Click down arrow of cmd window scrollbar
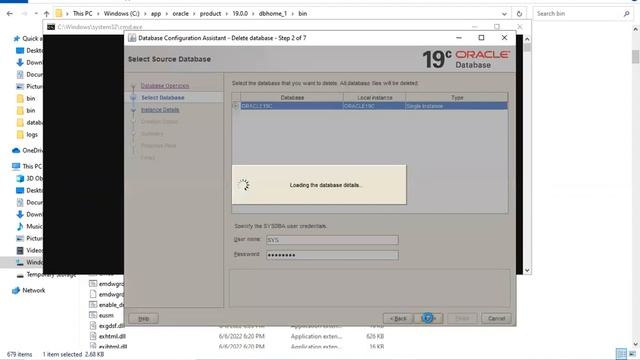 [x=527, y=270]
